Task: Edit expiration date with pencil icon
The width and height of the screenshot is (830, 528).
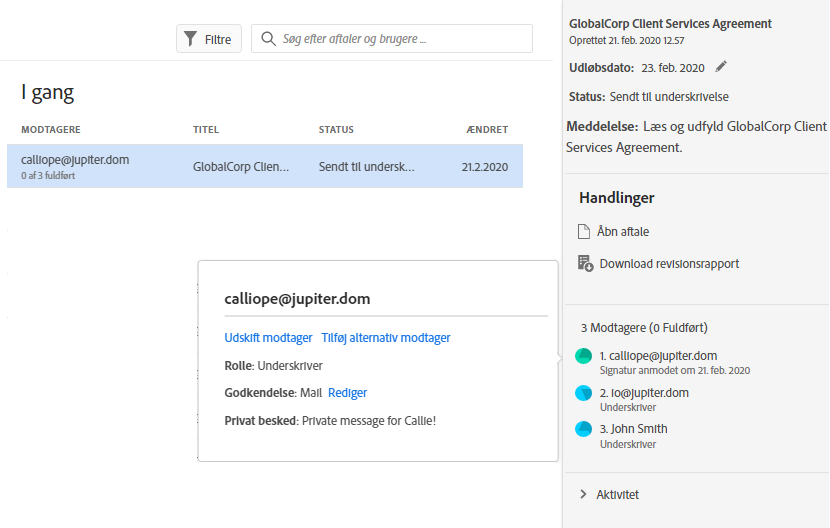Action: tap(721, 67)
